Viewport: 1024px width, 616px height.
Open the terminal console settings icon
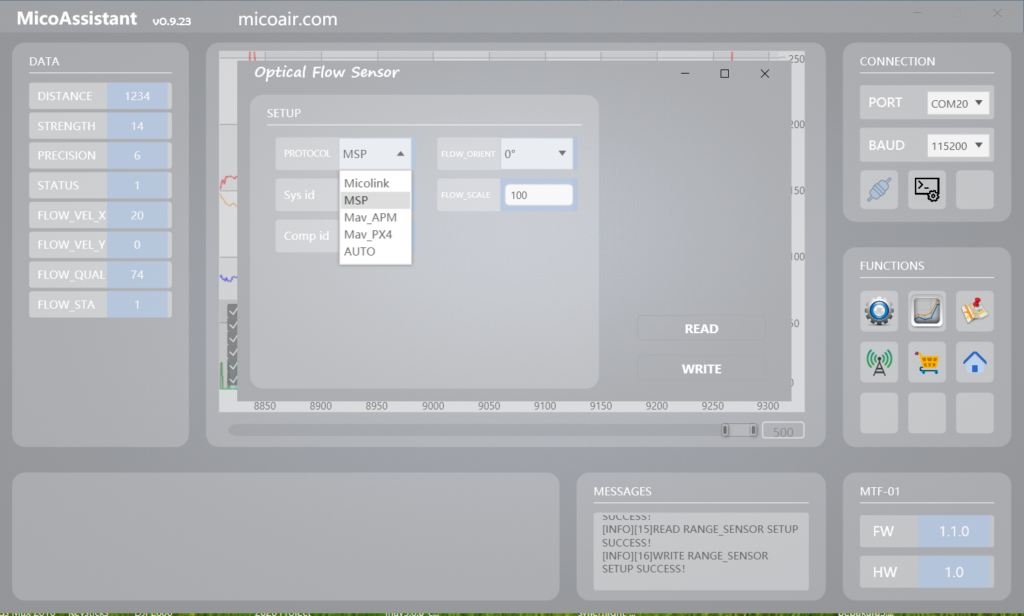click(x=927, y=190)
